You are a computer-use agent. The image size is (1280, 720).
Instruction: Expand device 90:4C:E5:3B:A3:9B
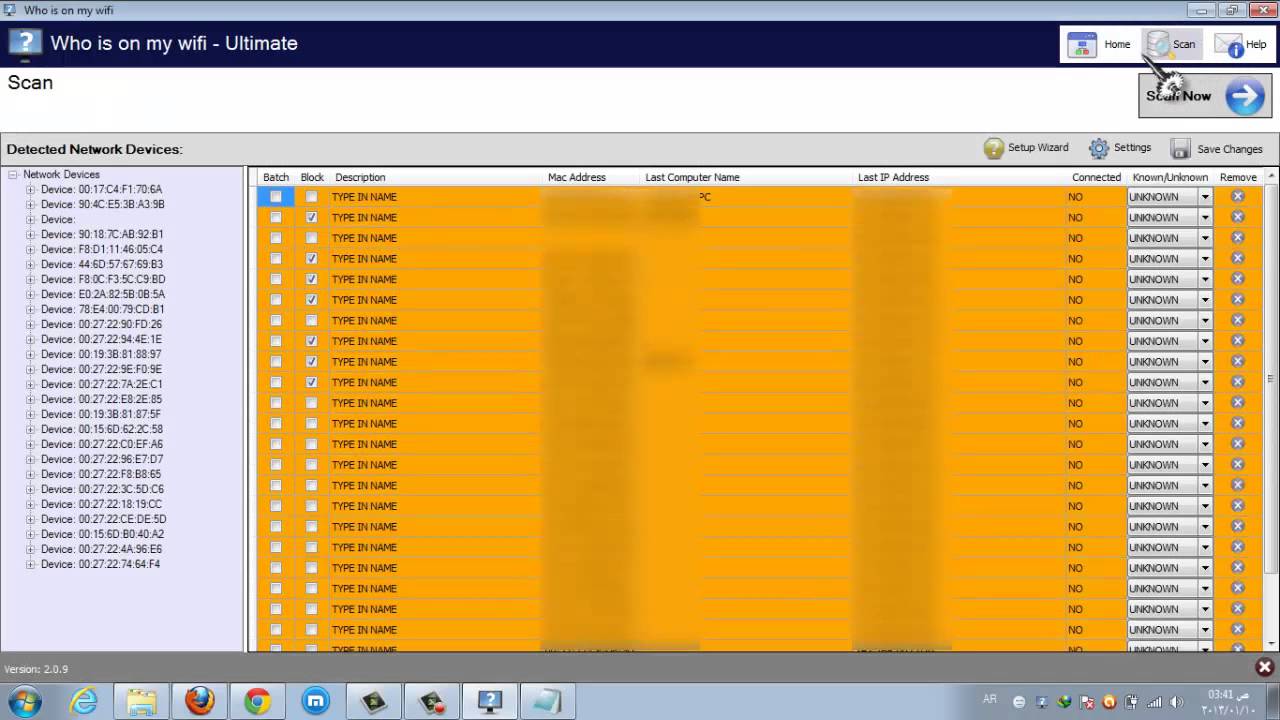pyautogui.click(x=30, y=204)
